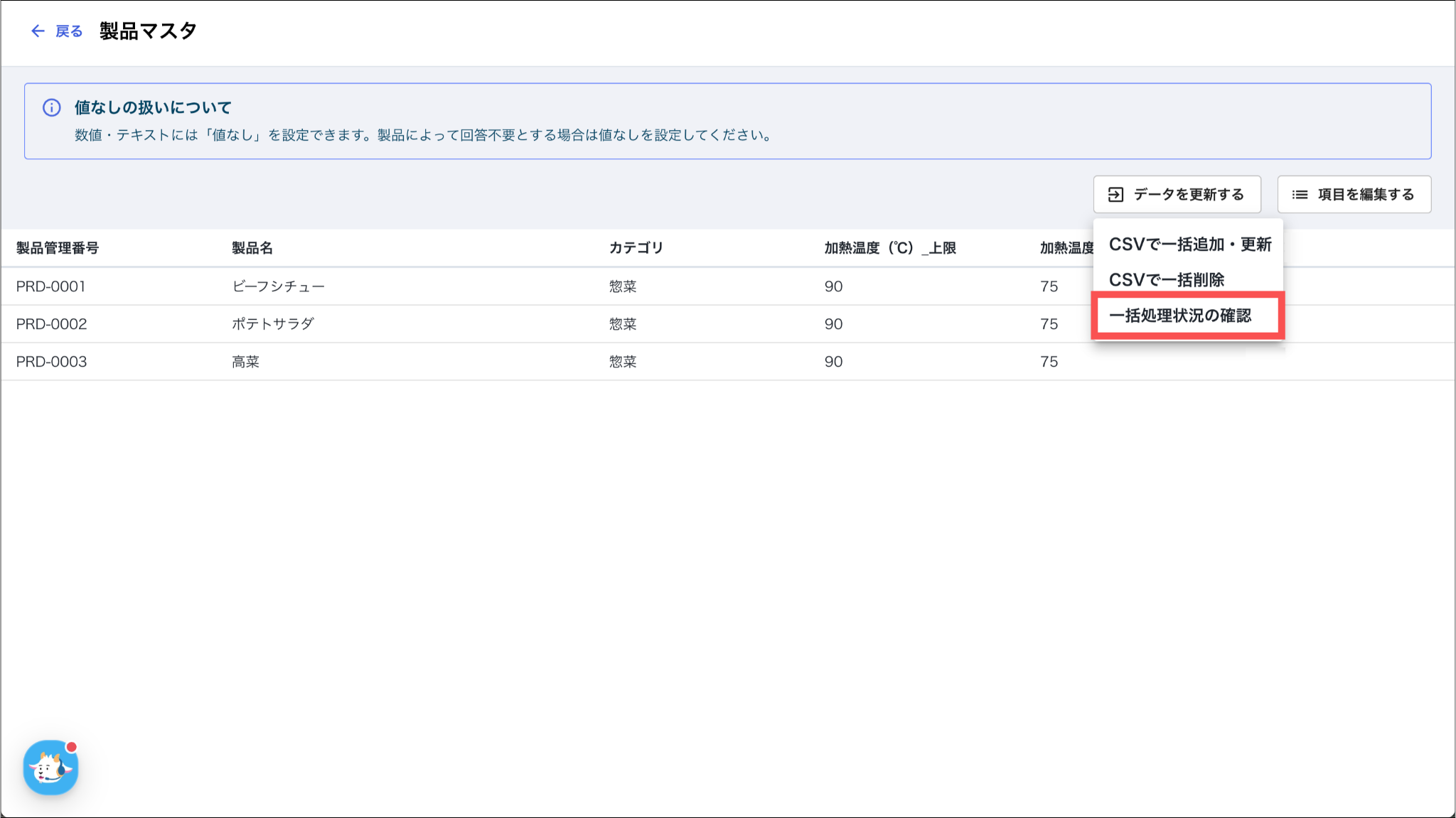Select CSVで一括追加・更新 menu item

1189,244
